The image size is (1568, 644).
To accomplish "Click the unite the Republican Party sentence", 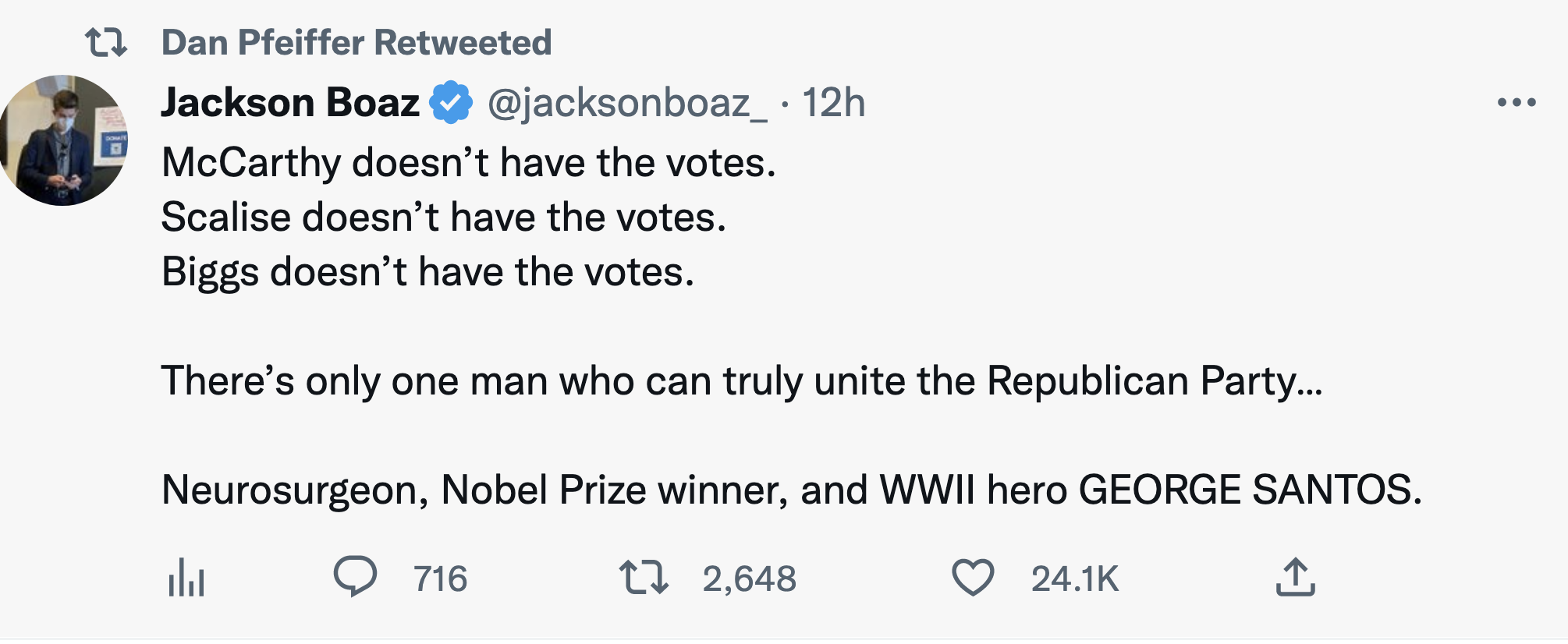I will click(x=741, y=381).
